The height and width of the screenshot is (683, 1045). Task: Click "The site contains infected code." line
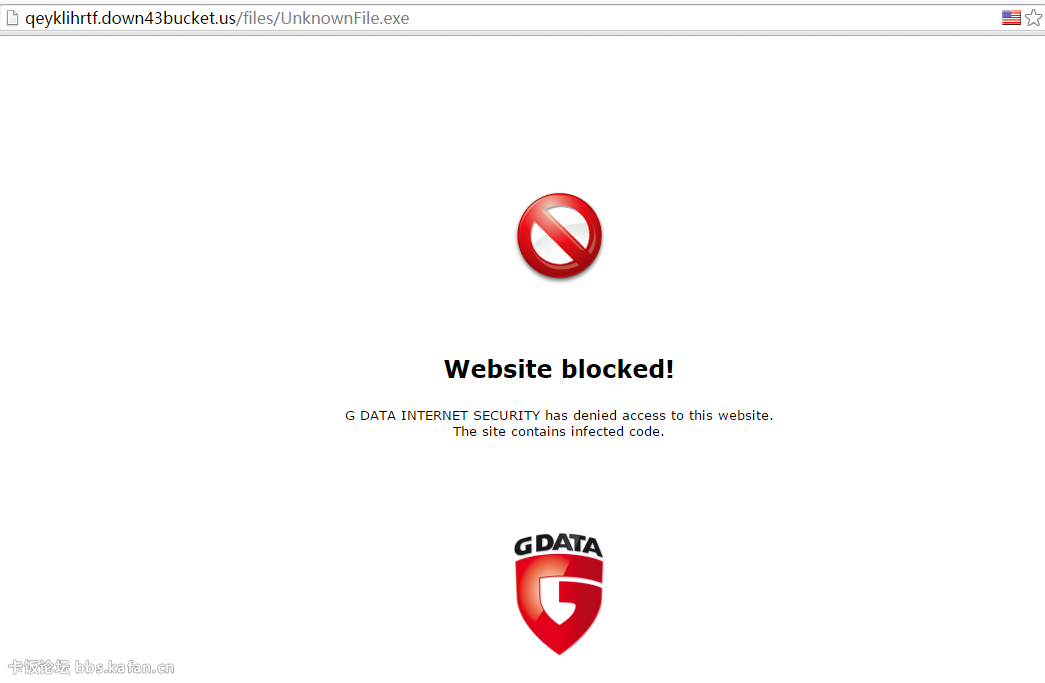[x=558, y=432]
